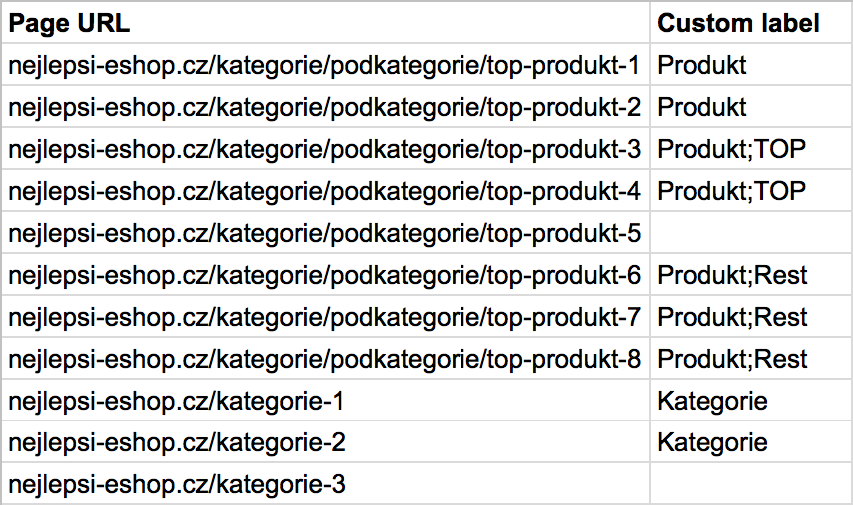This screenshot has height=505, width=853.
Task: Click the top-produkt-3 URL cell
Action: 325,149
